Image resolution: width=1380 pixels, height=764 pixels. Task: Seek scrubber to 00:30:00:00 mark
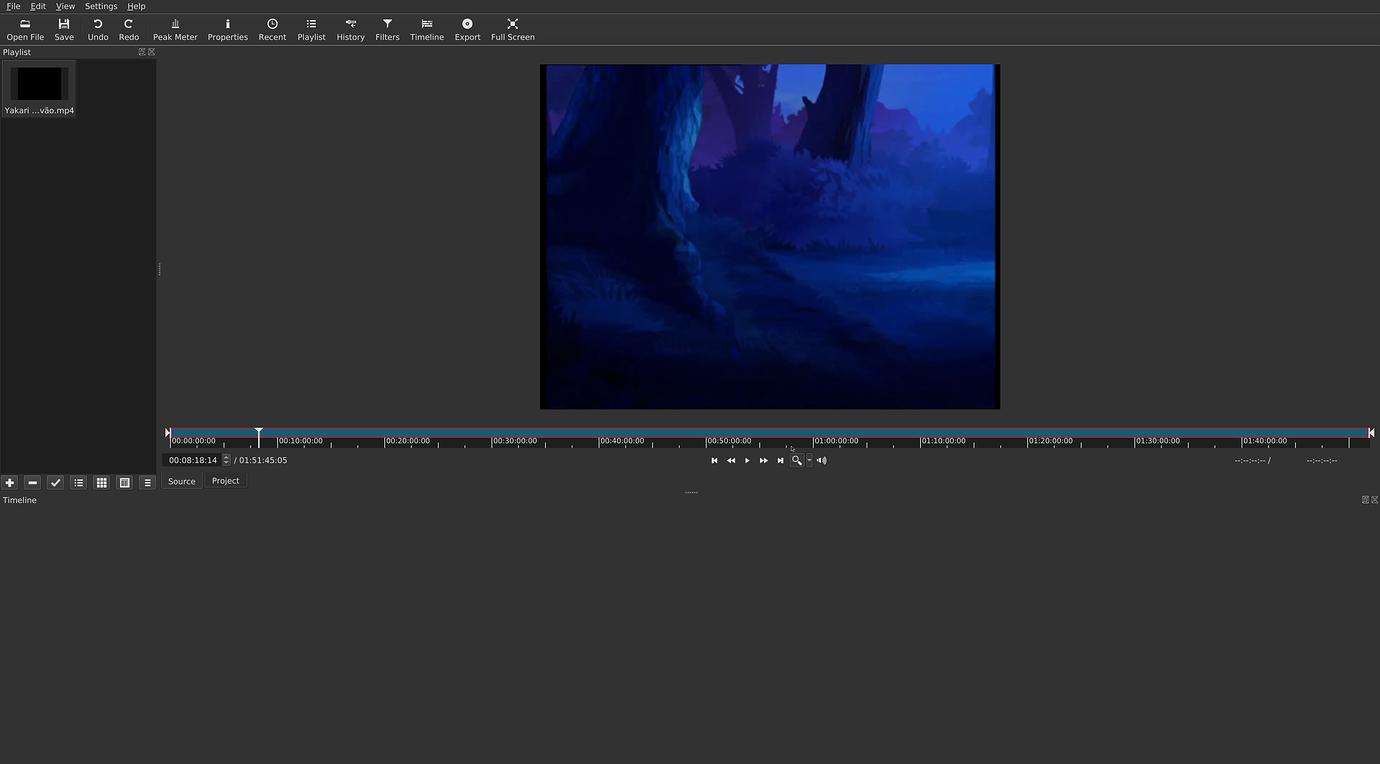point(492,440)
